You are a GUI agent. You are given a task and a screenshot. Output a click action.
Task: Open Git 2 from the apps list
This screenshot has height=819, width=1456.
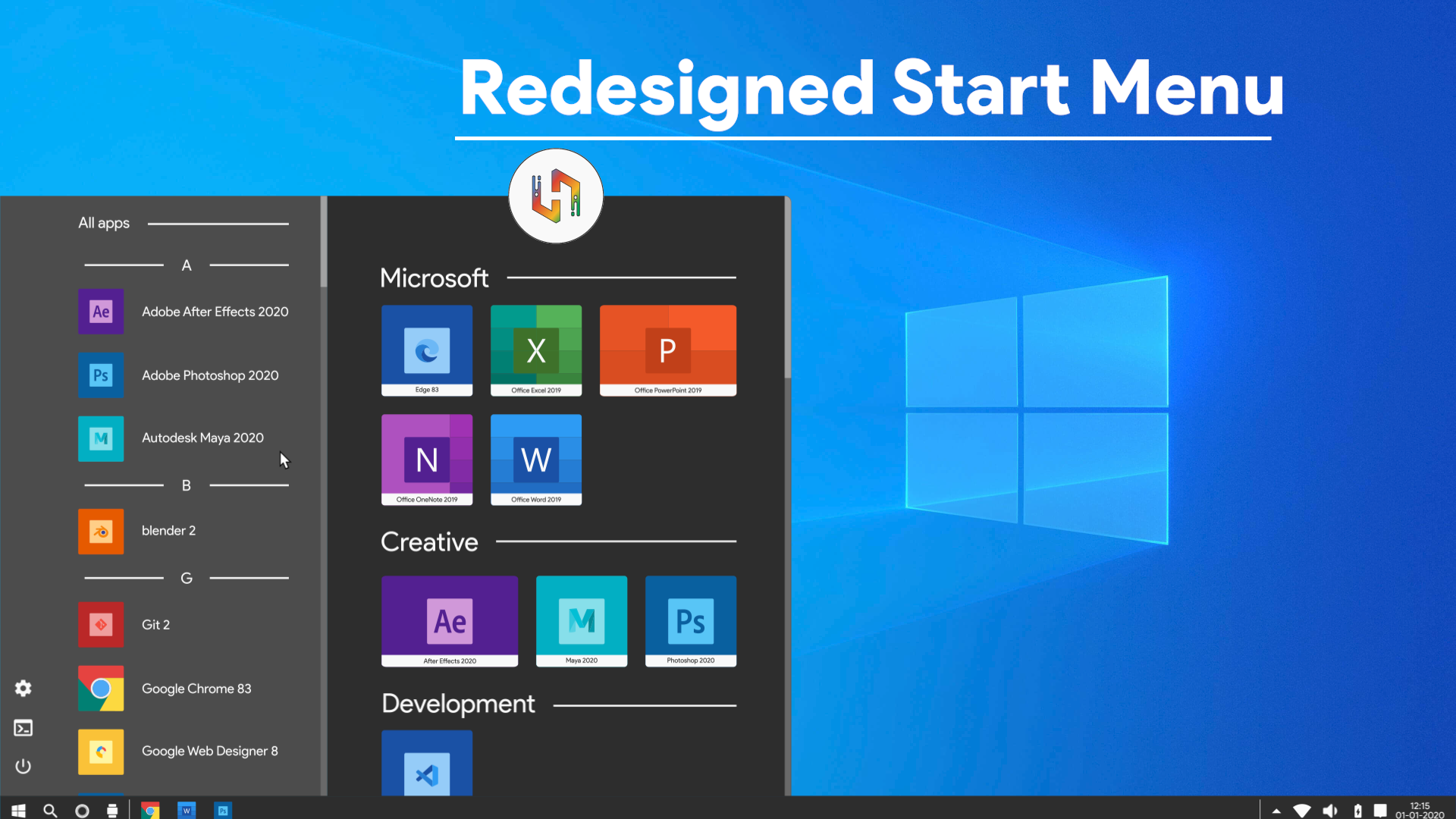pos(124,625)
